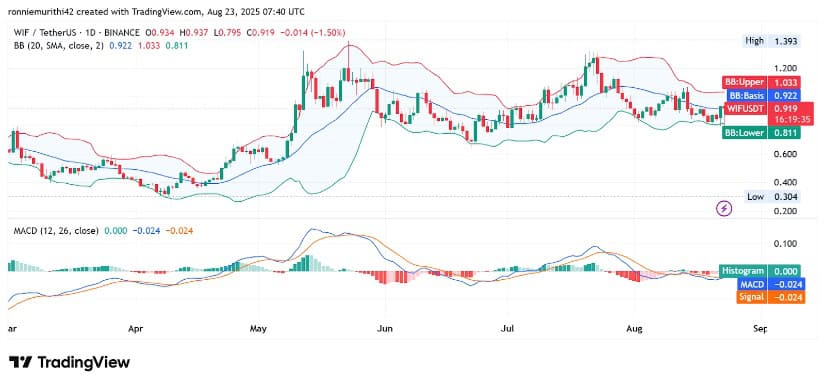Click the Sep label on time axis
825x385 pixels.
coord(760,329)
